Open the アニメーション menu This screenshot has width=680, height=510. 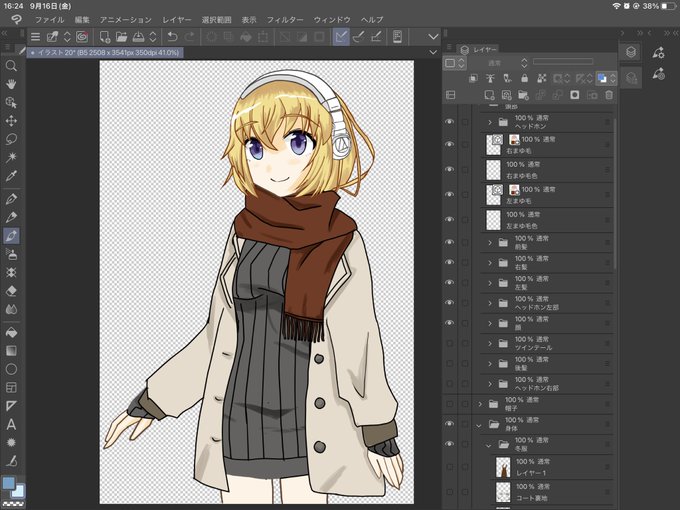(x=126, y=20)
